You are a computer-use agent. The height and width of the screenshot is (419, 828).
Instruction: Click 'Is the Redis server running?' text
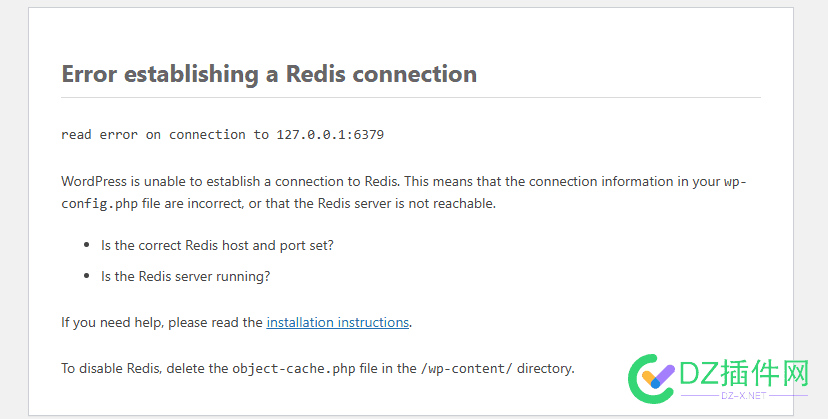tap(185, 276)
